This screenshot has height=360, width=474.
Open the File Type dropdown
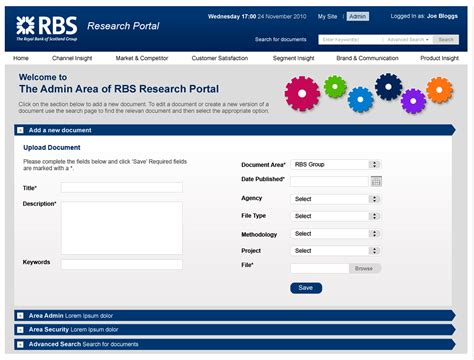click(336, 216)
